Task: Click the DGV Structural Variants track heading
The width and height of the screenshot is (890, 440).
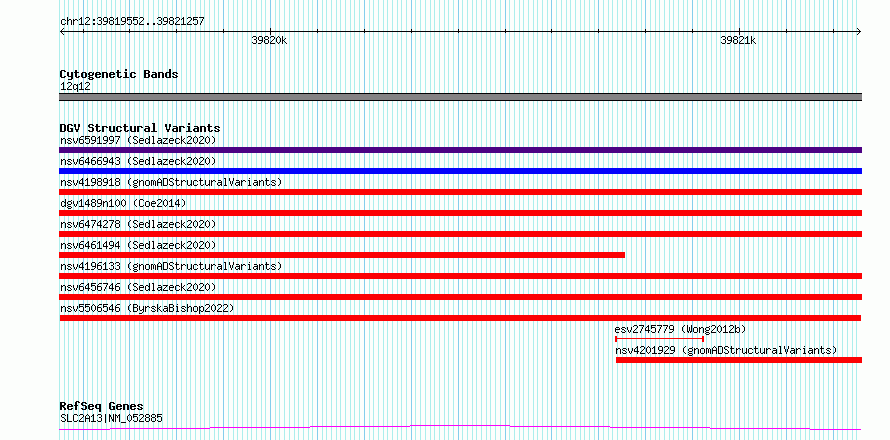Action: pyautogui.click(x=140, y=128)
